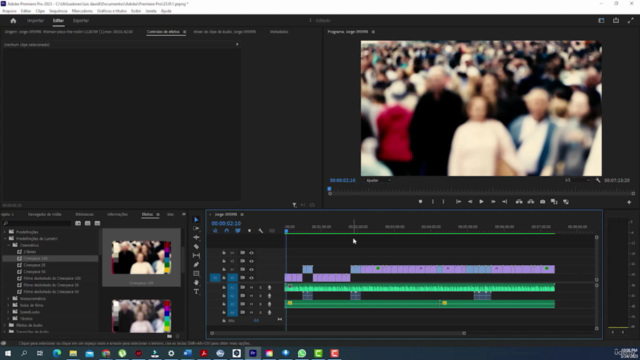
Task: Select the Slip tool
Action: pyautogui.click(x=196, y=256)
